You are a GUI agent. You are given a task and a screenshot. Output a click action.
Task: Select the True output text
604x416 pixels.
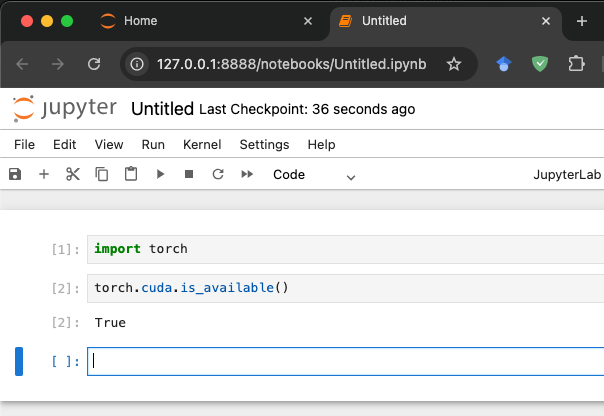[x=110, y=323]
